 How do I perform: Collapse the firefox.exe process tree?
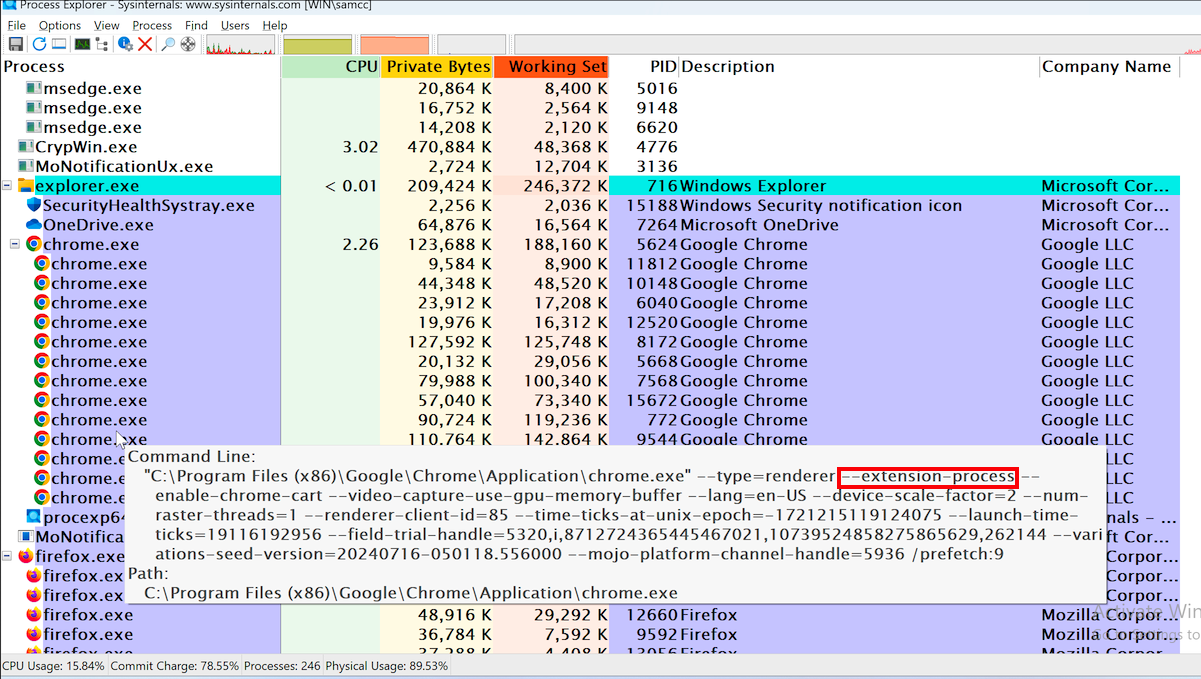coord(7,556)
